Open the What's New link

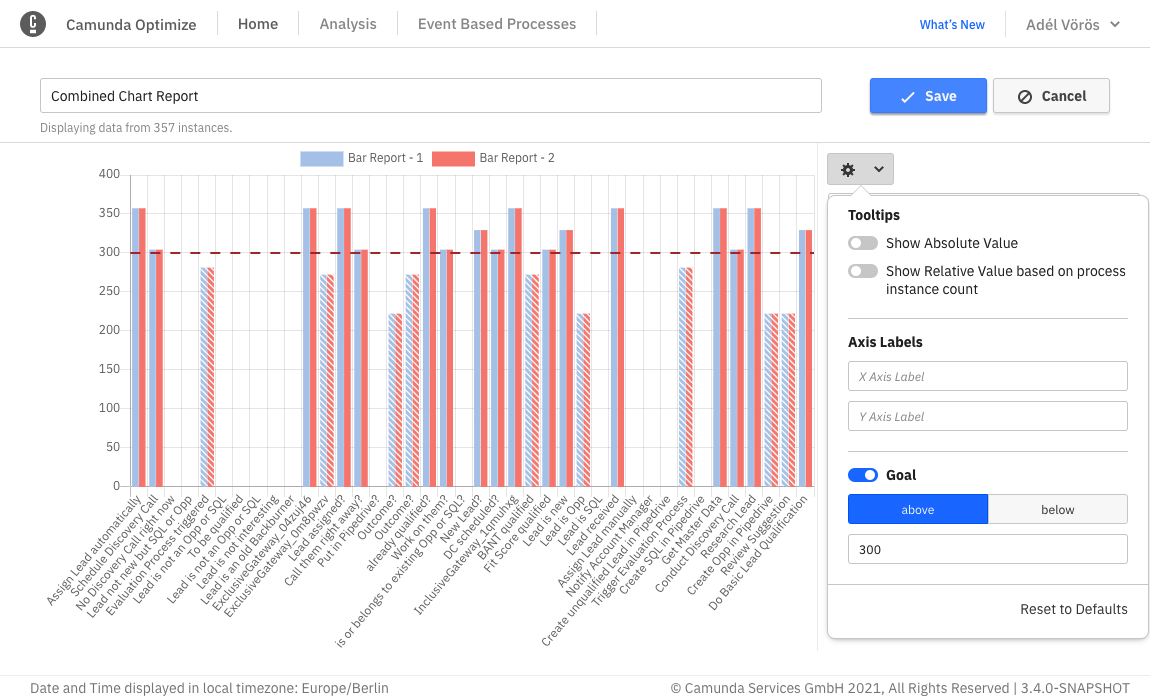[x=952, y=25]
